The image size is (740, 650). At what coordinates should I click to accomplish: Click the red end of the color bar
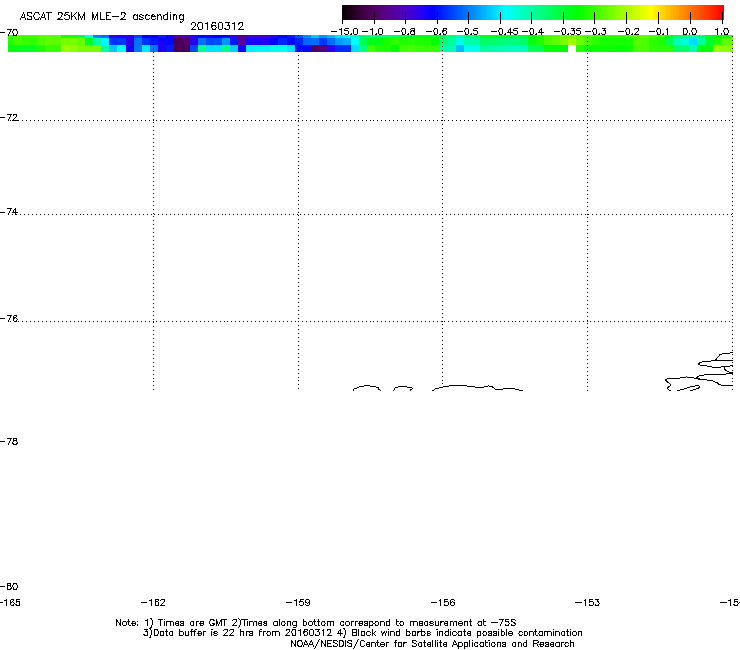point(716,13)
